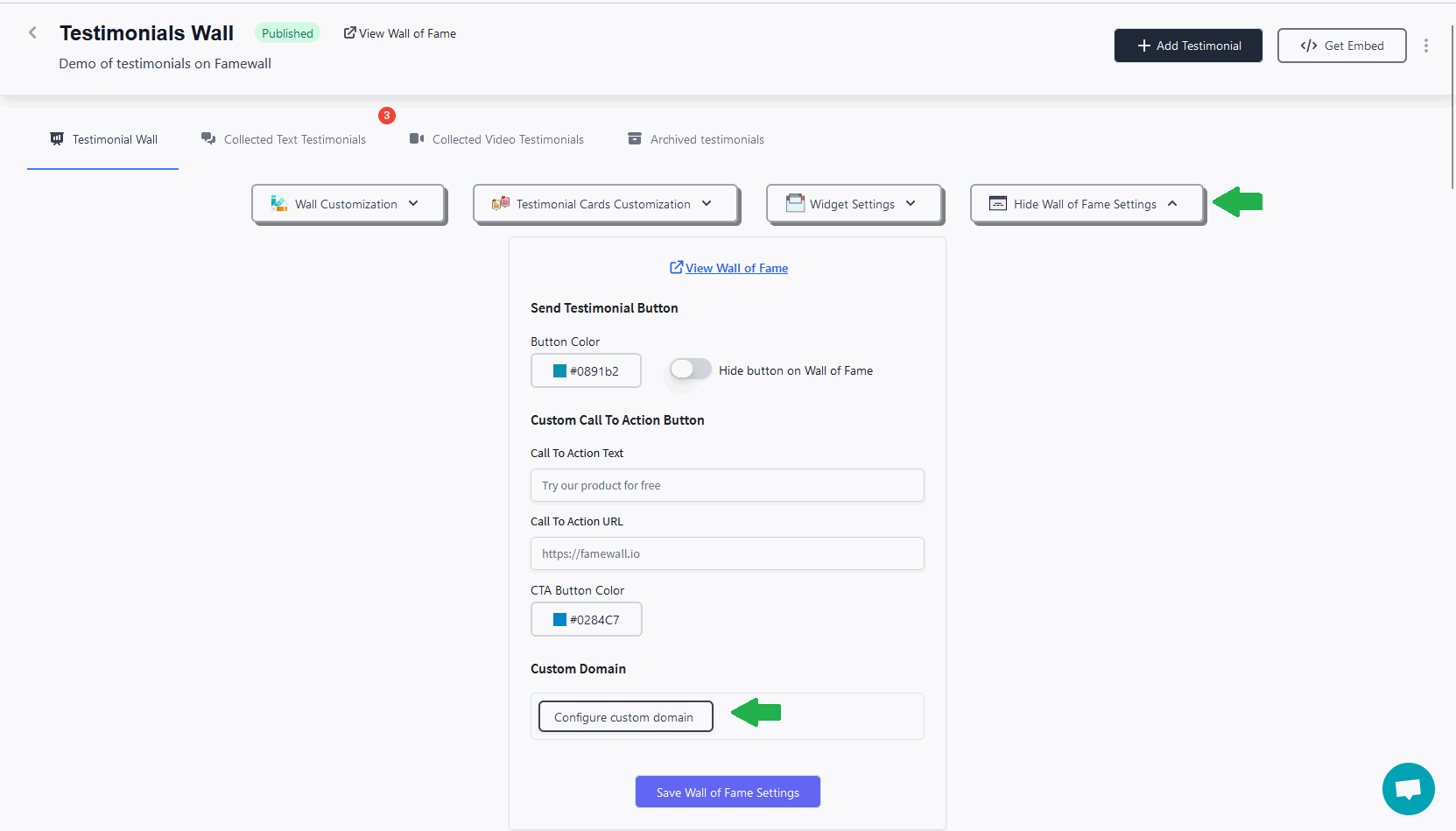The image size is (1456, 831).
Task: Click Save Wall of Fame Settings button
Action: [728, 792]
